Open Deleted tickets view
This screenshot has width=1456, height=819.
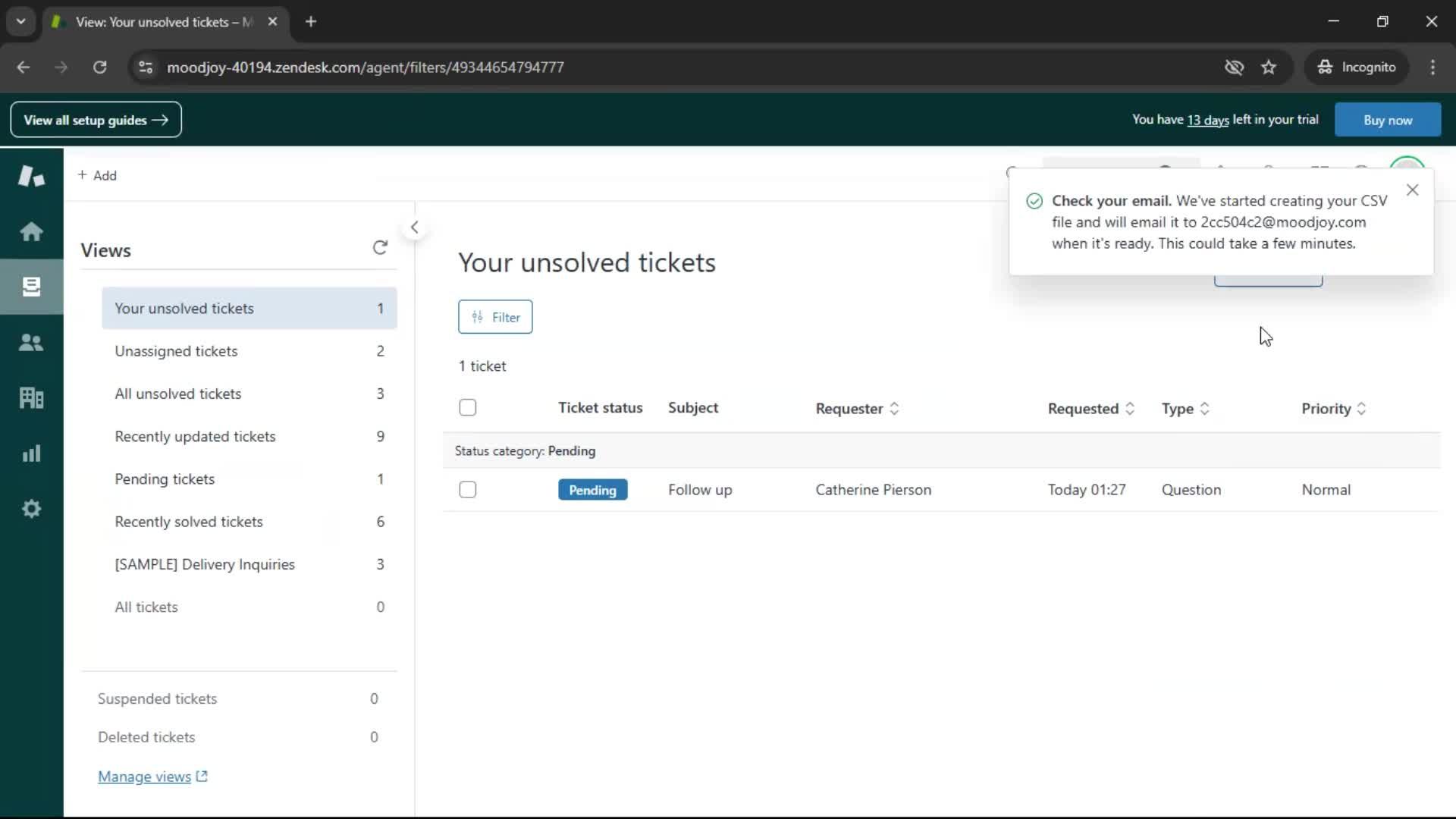coord(238,737)
